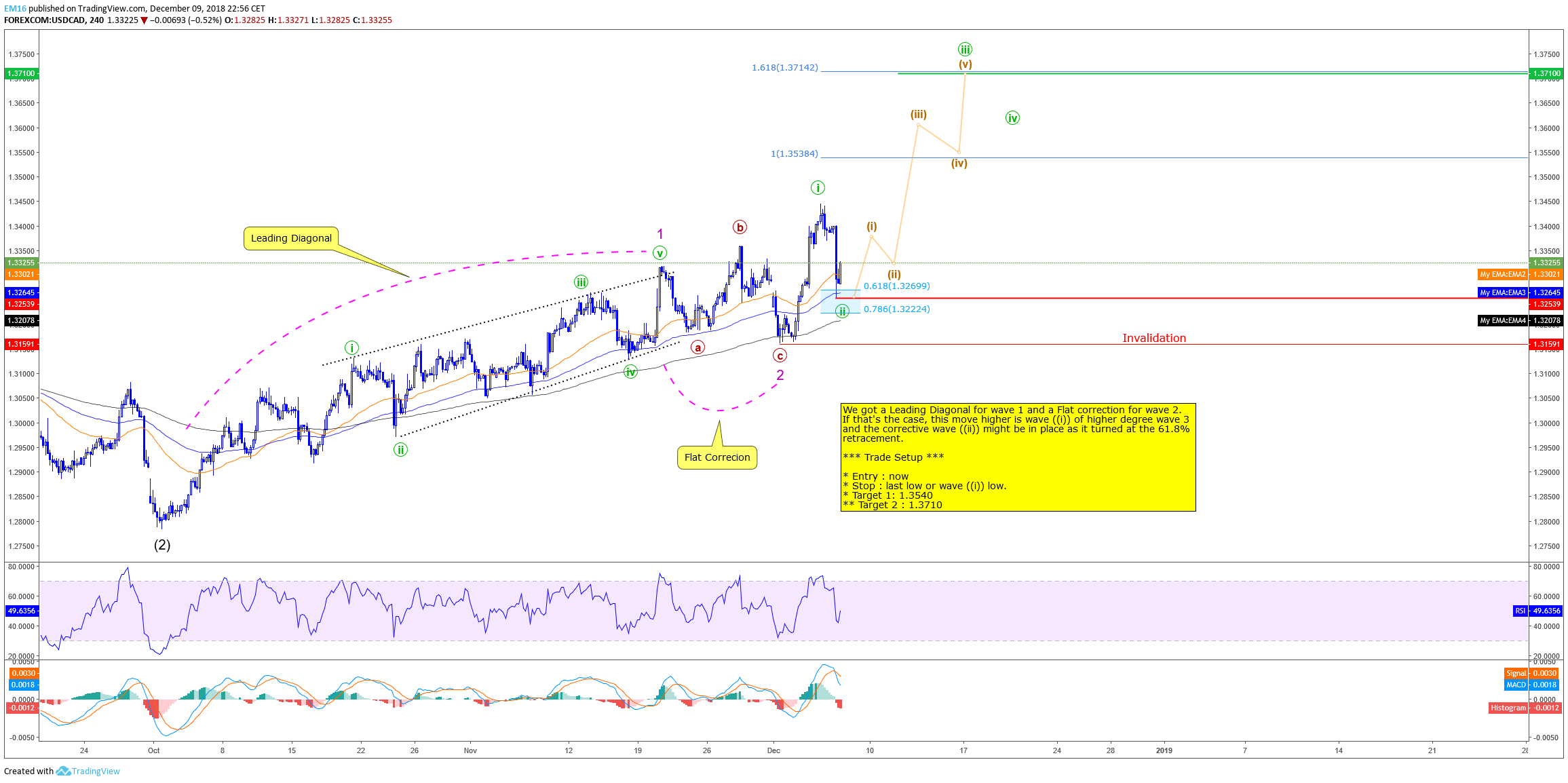Select the My EMA:EMA3 blue indicator tag
The height and width of the screenshot is (783, 1568).
1503,292
